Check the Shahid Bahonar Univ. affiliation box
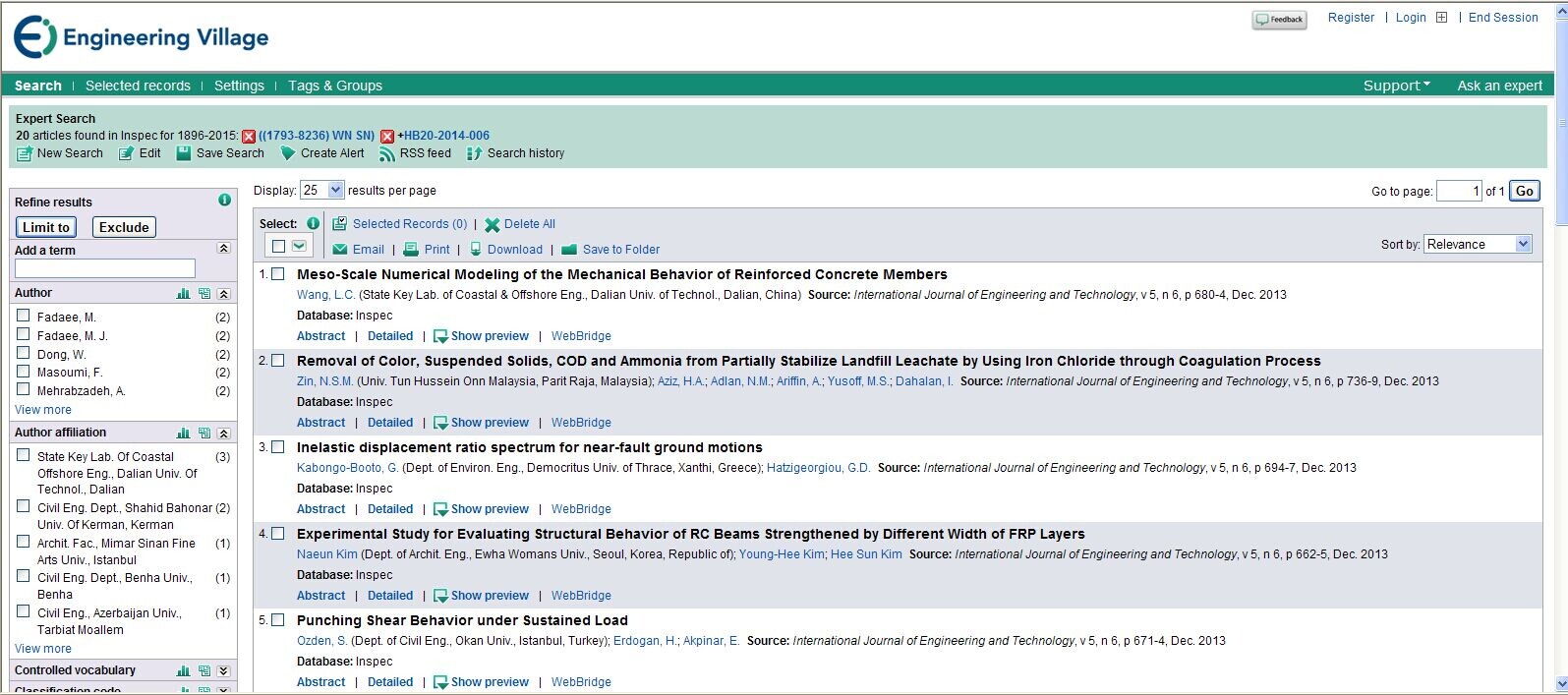This screenshot has width=1568, height=695. [x=24, y=506]
